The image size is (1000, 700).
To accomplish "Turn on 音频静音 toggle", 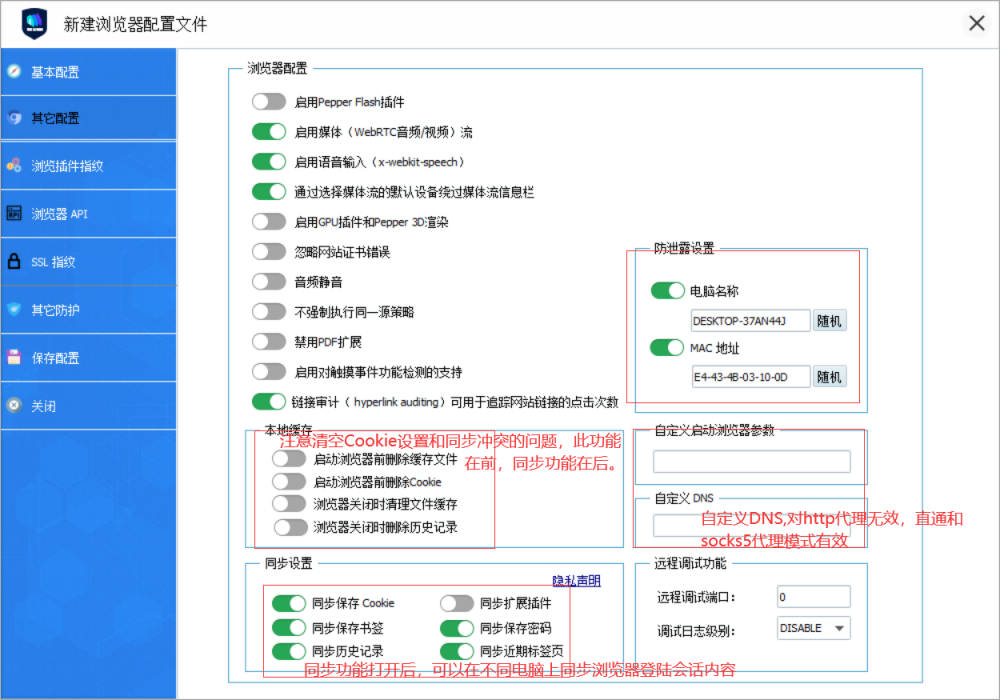I will (269, 282).
